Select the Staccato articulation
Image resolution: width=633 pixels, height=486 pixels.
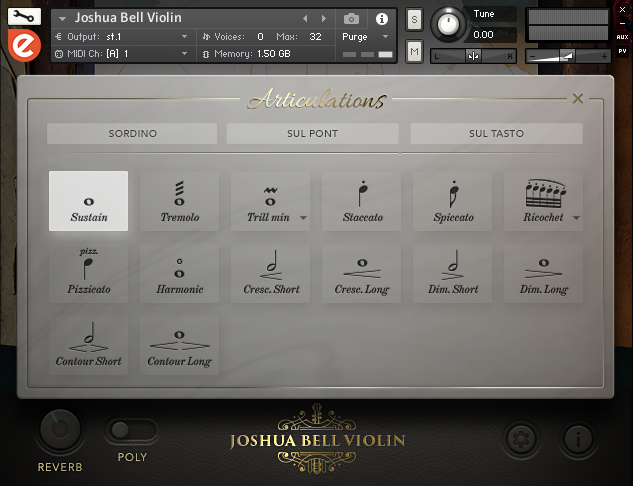[x=362, y=201]
